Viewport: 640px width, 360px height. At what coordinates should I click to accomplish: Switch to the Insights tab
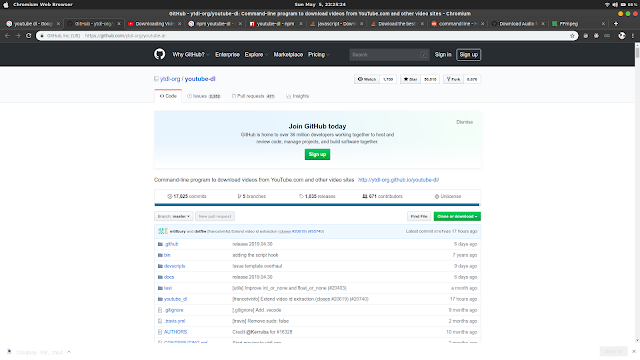[298, 96]
